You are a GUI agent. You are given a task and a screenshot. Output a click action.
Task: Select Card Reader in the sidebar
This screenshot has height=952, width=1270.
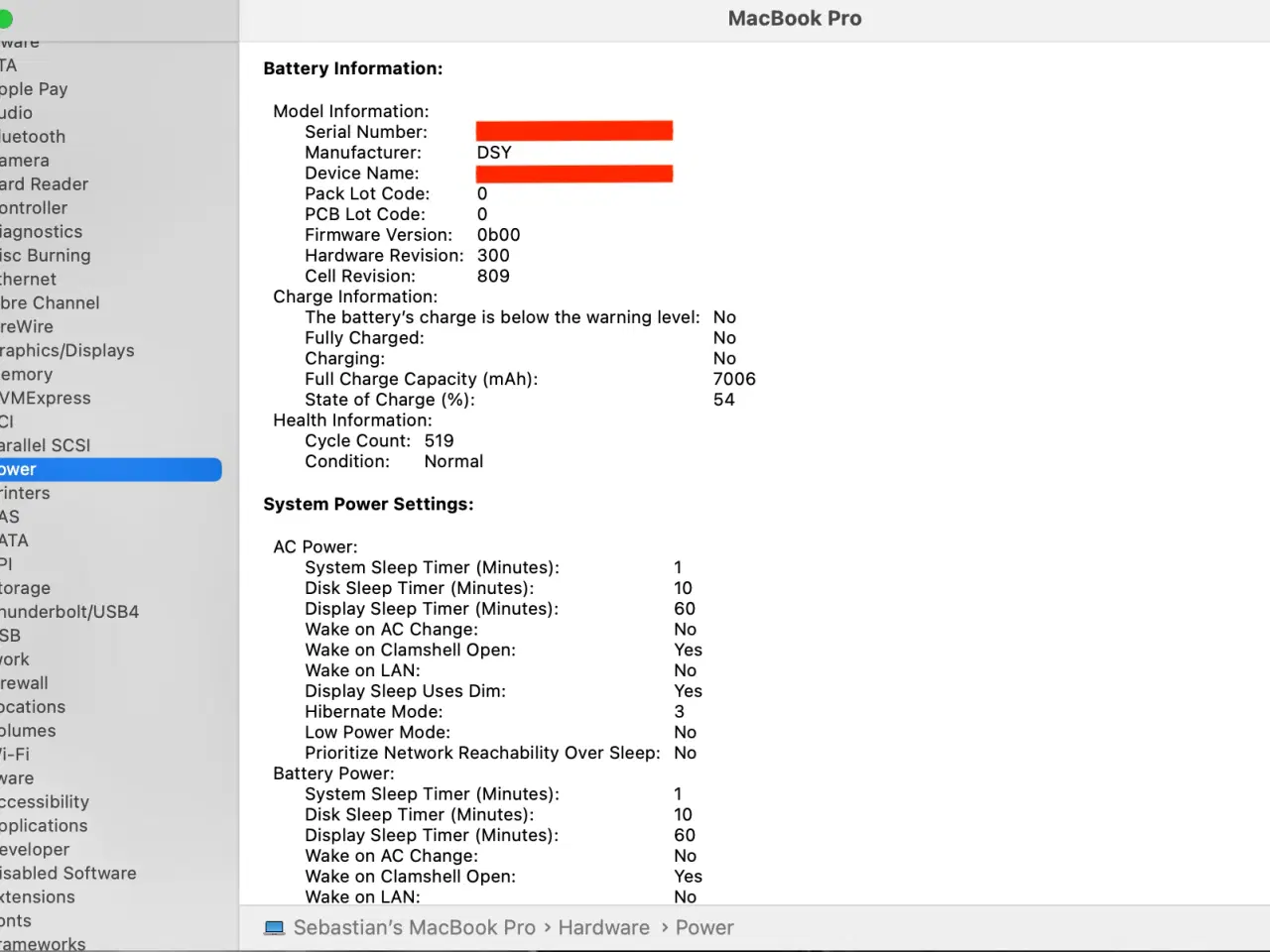(44, 184)
